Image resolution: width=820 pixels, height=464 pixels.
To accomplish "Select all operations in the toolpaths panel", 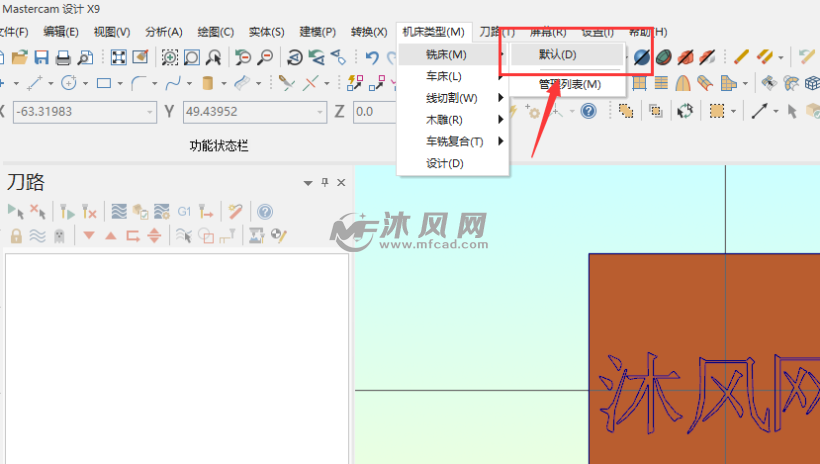I will (x=16, y=212).
